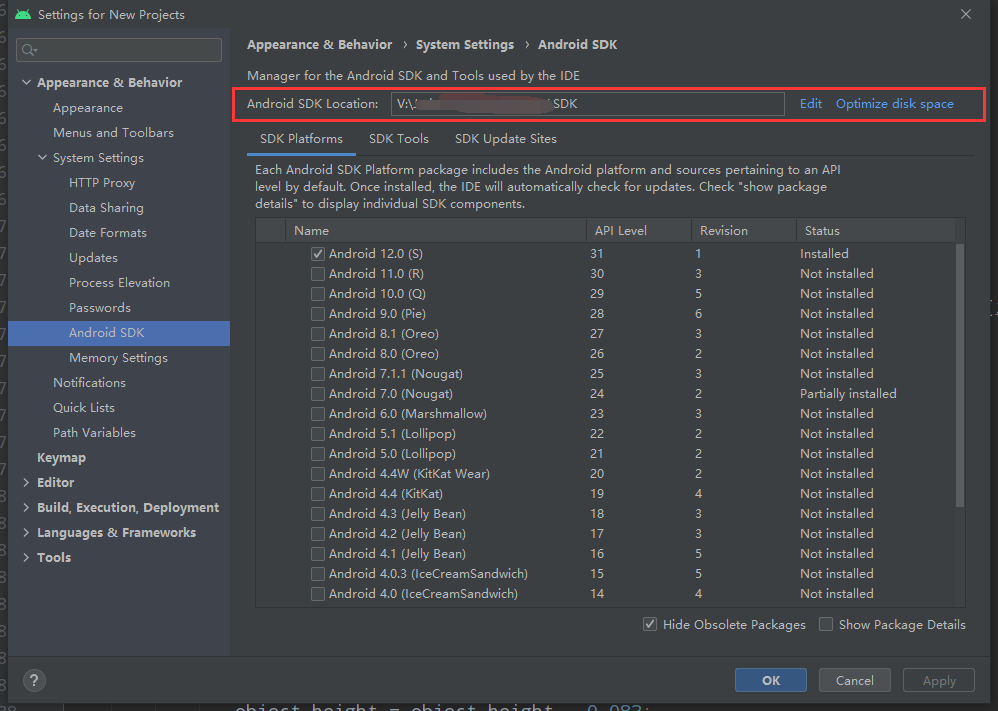
Task: Close the Settings for New Projects dialog
Action: pyautogui.click(x=966, y=14)
